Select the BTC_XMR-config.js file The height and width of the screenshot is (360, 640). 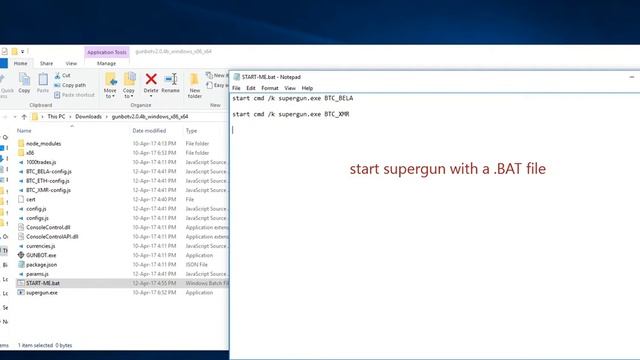pyautogui.click(x=48, y=190)
